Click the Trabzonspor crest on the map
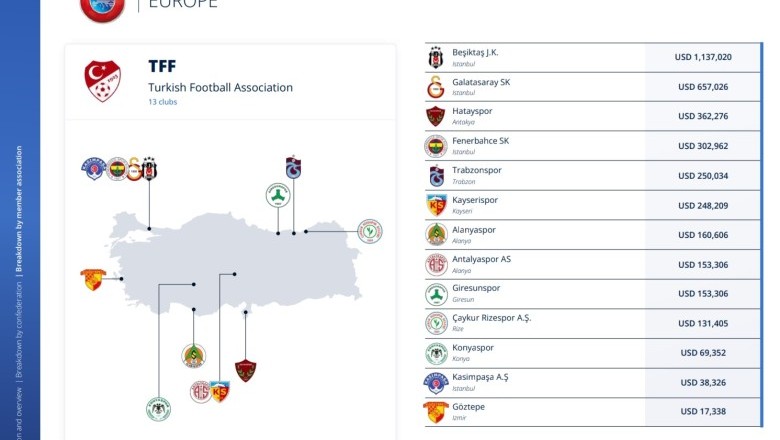This screenshot has width=780, height=440. click(293, 167)
